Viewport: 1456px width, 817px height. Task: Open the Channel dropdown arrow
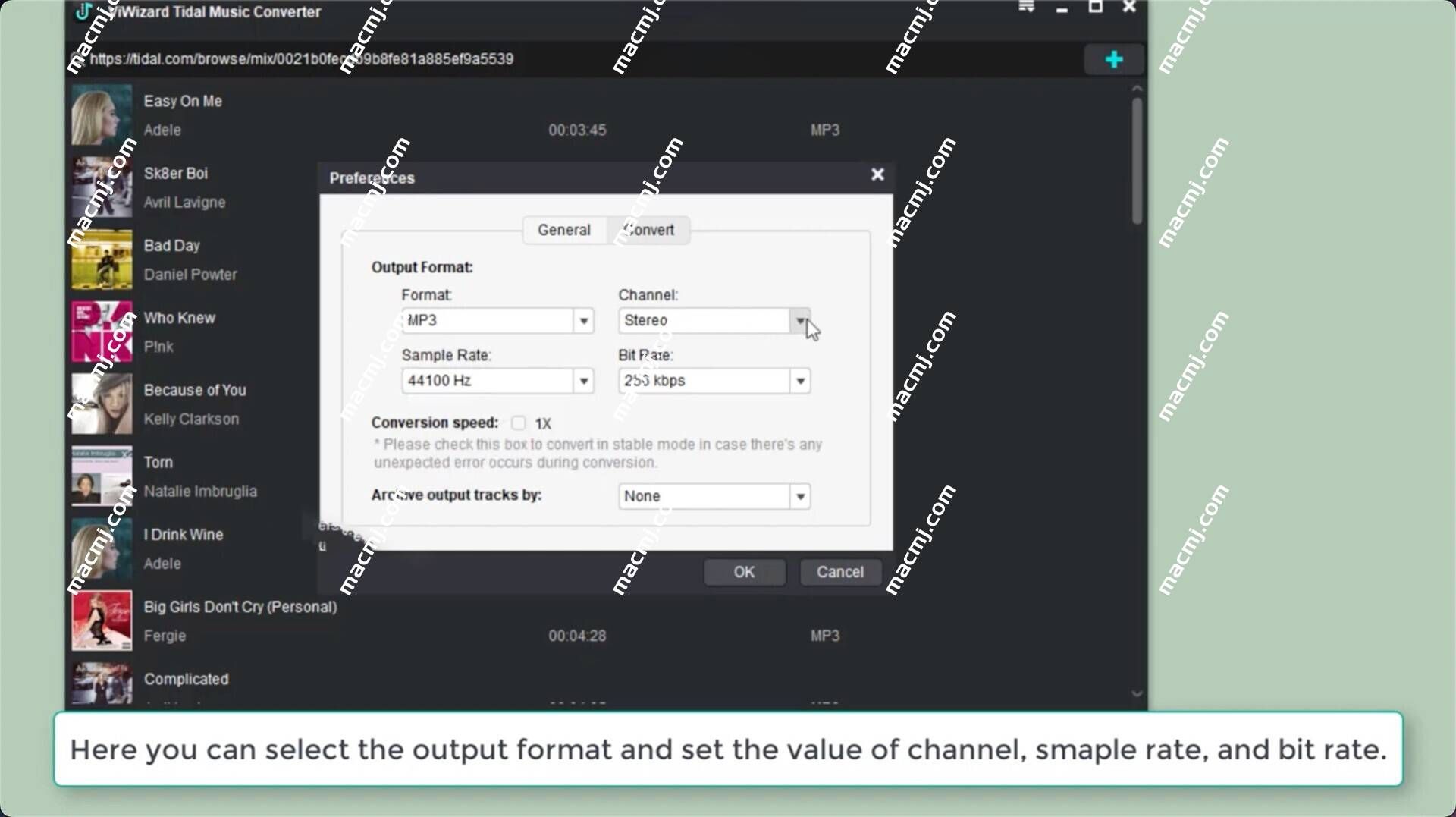click(800, 321)
